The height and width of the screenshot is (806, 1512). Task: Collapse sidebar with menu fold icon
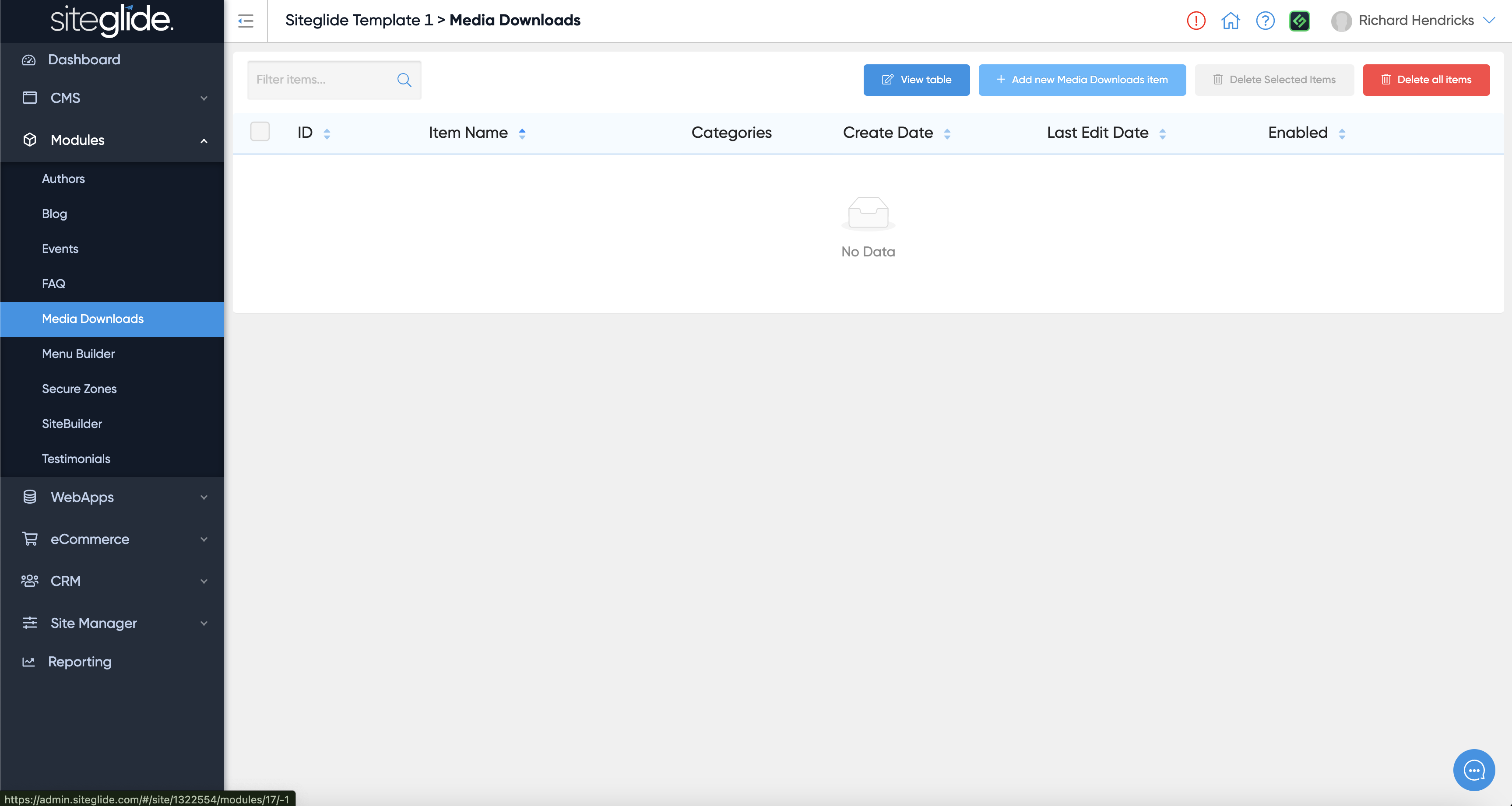245,21
